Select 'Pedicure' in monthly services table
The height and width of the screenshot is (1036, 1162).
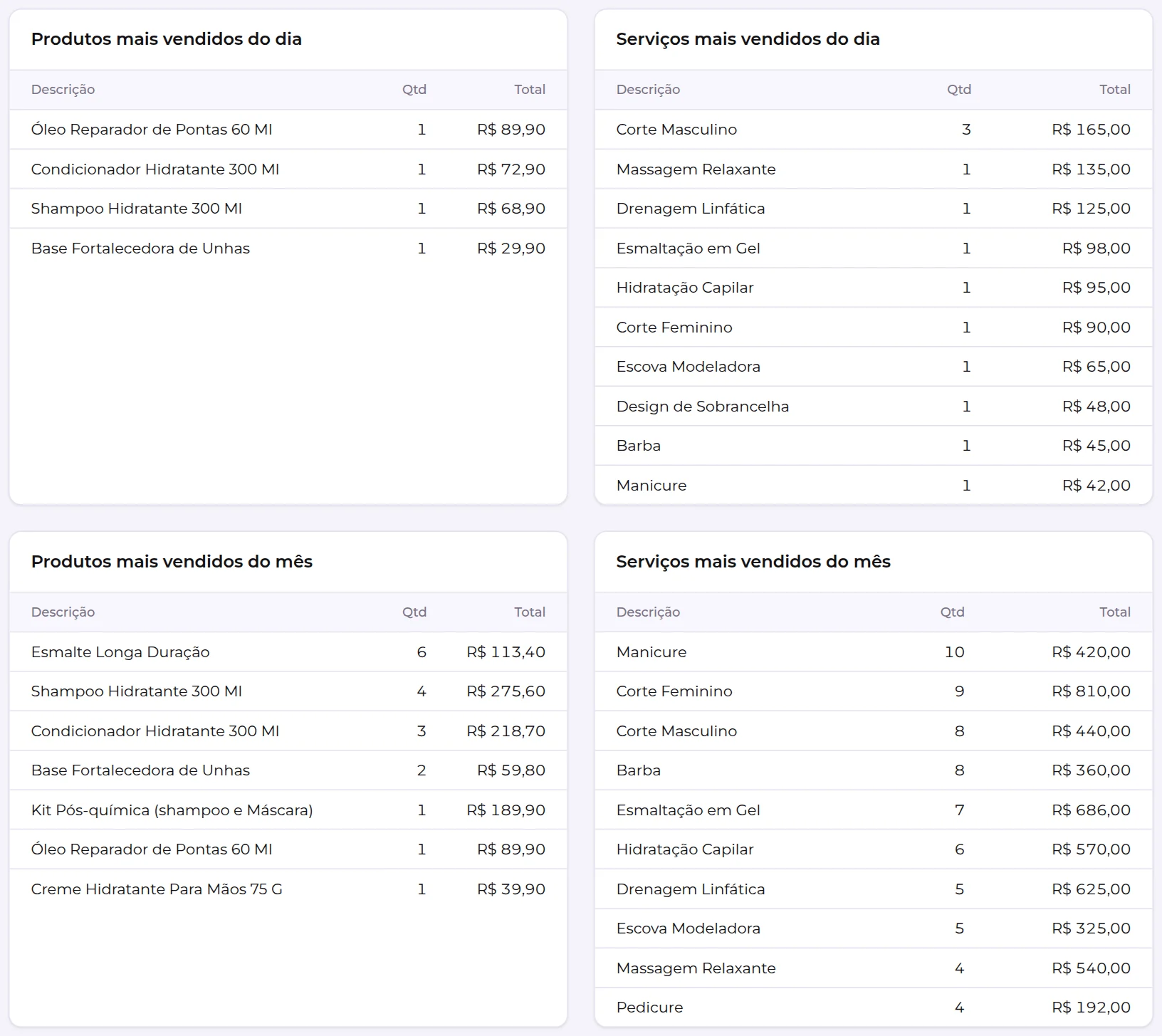[x=649, y=1008]
